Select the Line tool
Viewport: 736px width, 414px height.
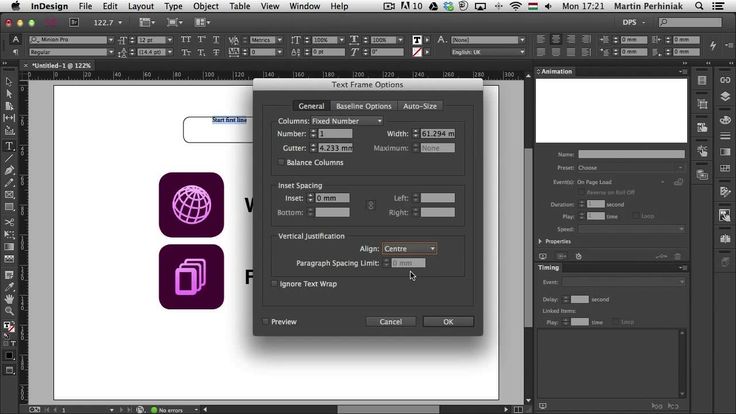[9, 159]
